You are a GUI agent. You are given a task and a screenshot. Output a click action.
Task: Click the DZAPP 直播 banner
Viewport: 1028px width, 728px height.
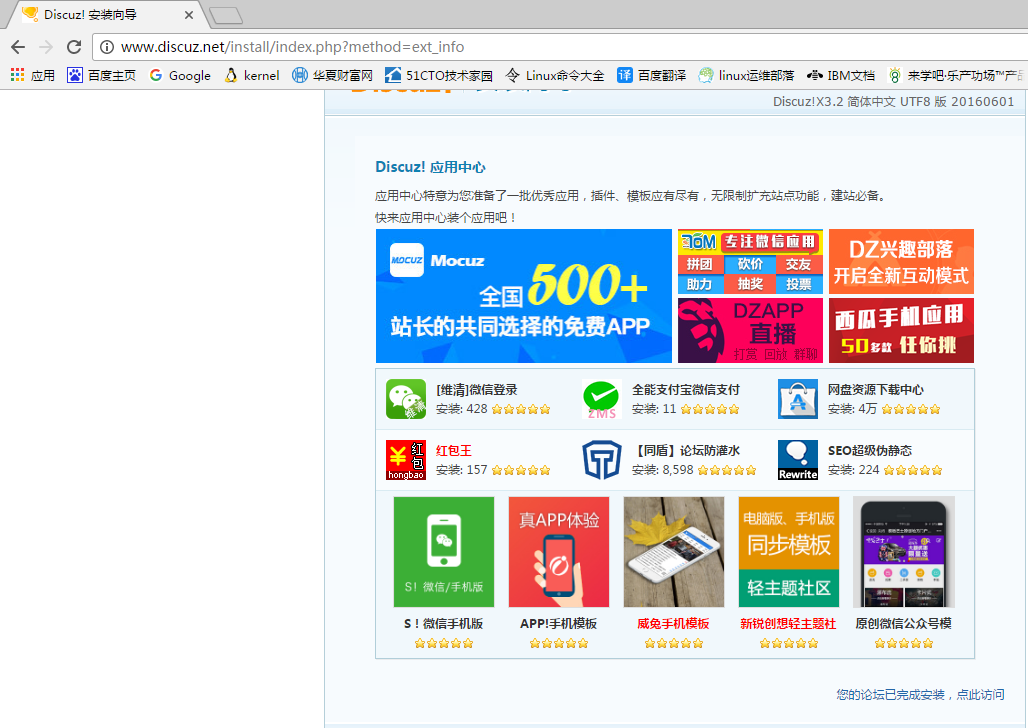pos(750,331)
